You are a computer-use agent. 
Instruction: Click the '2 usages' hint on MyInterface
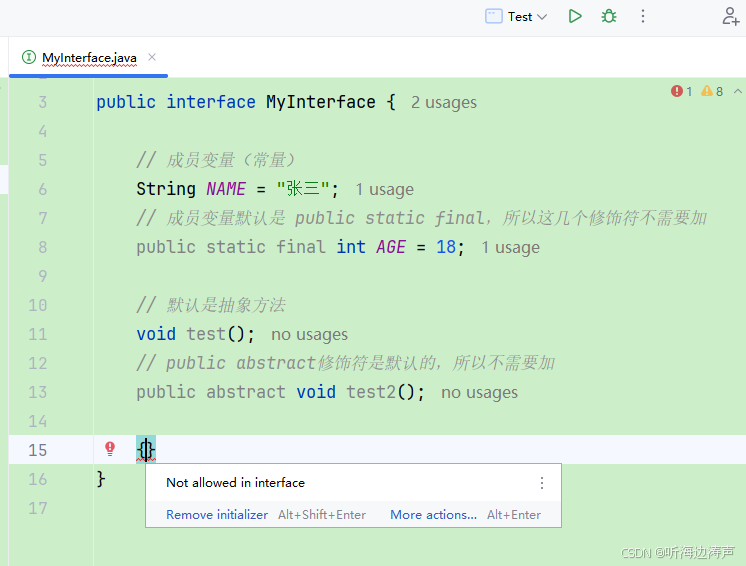click(x=443, y=102)
